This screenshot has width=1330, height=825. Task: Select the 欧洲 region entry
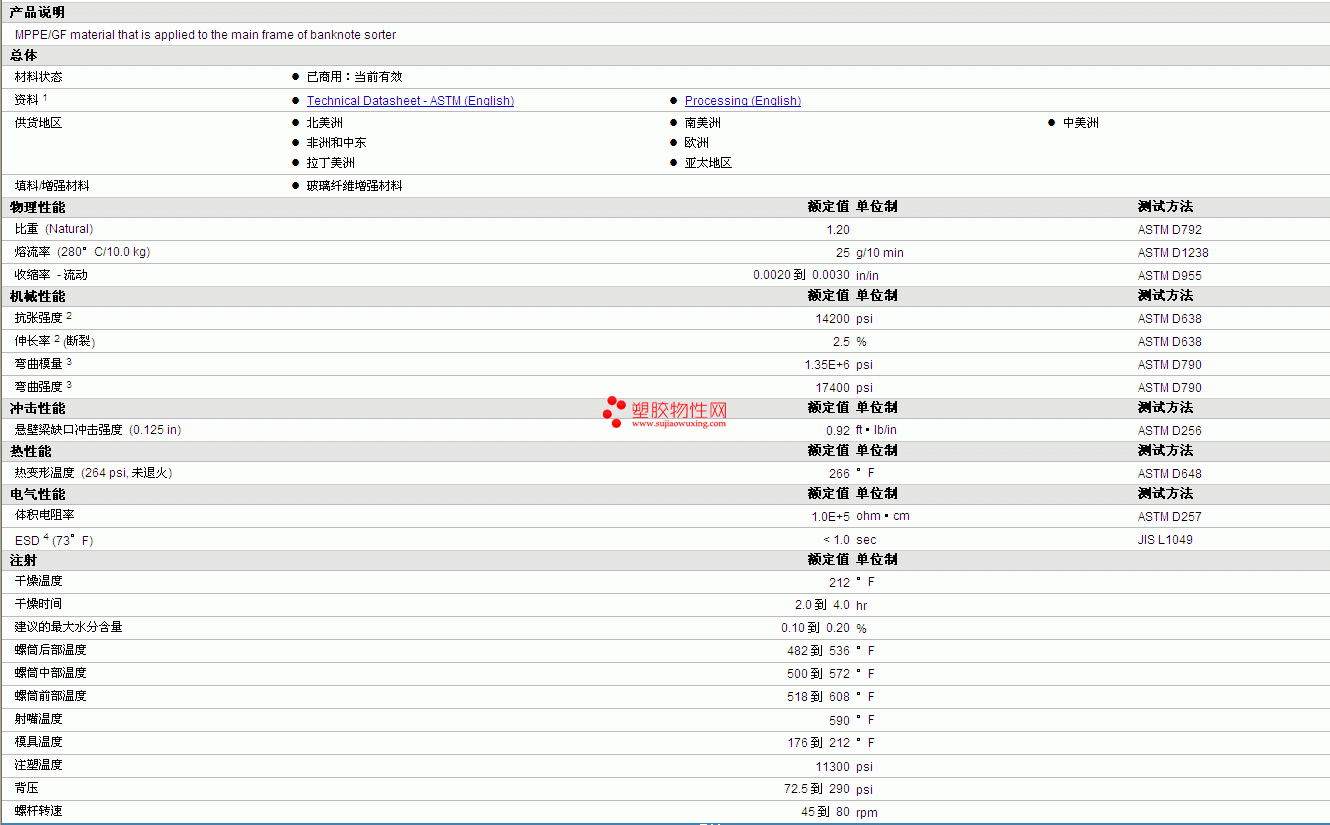(x=697, y=143)
